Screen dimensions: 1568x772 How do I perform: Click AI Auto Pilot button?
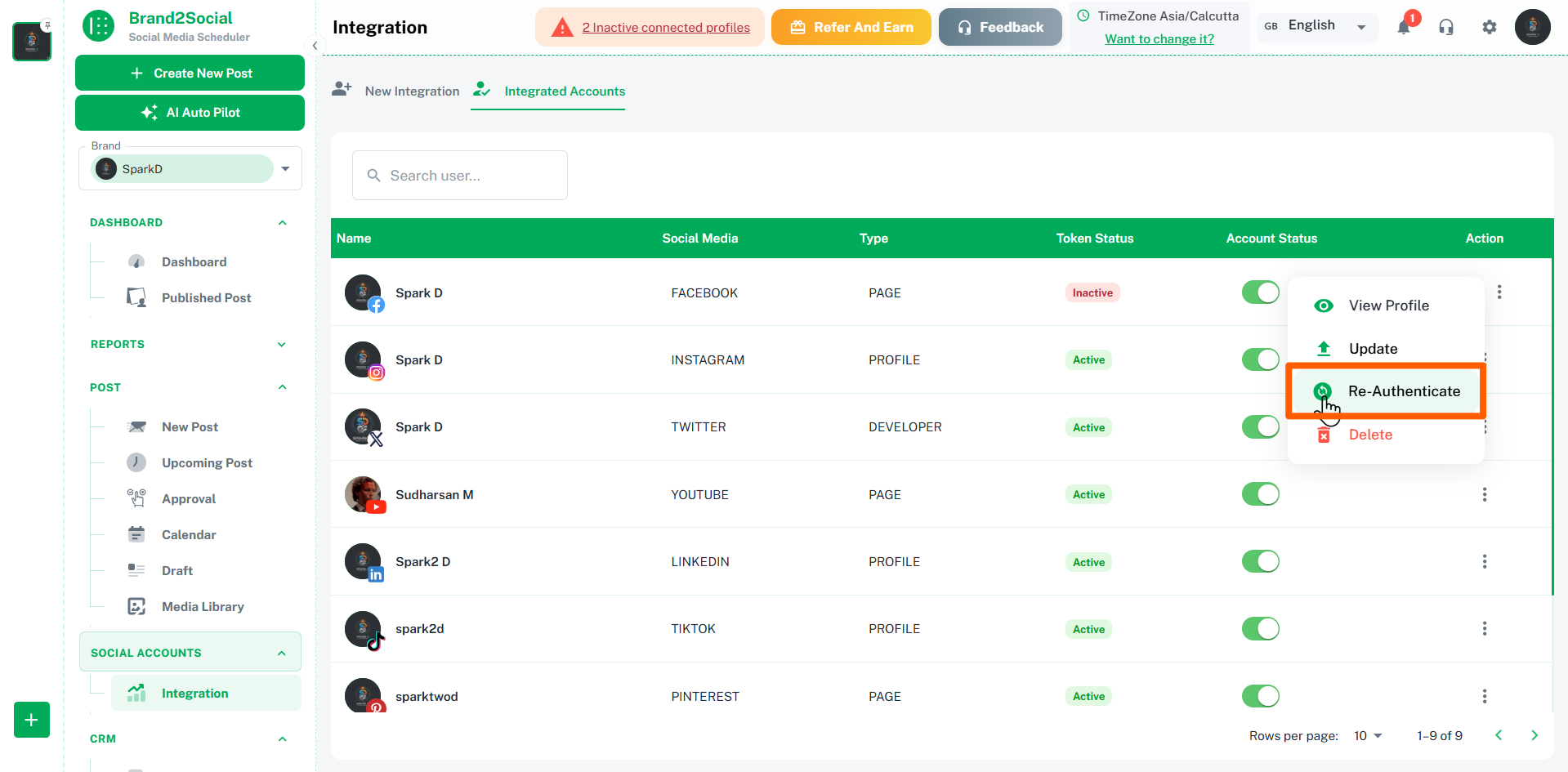pyautogui.click(x=190, y=113)
